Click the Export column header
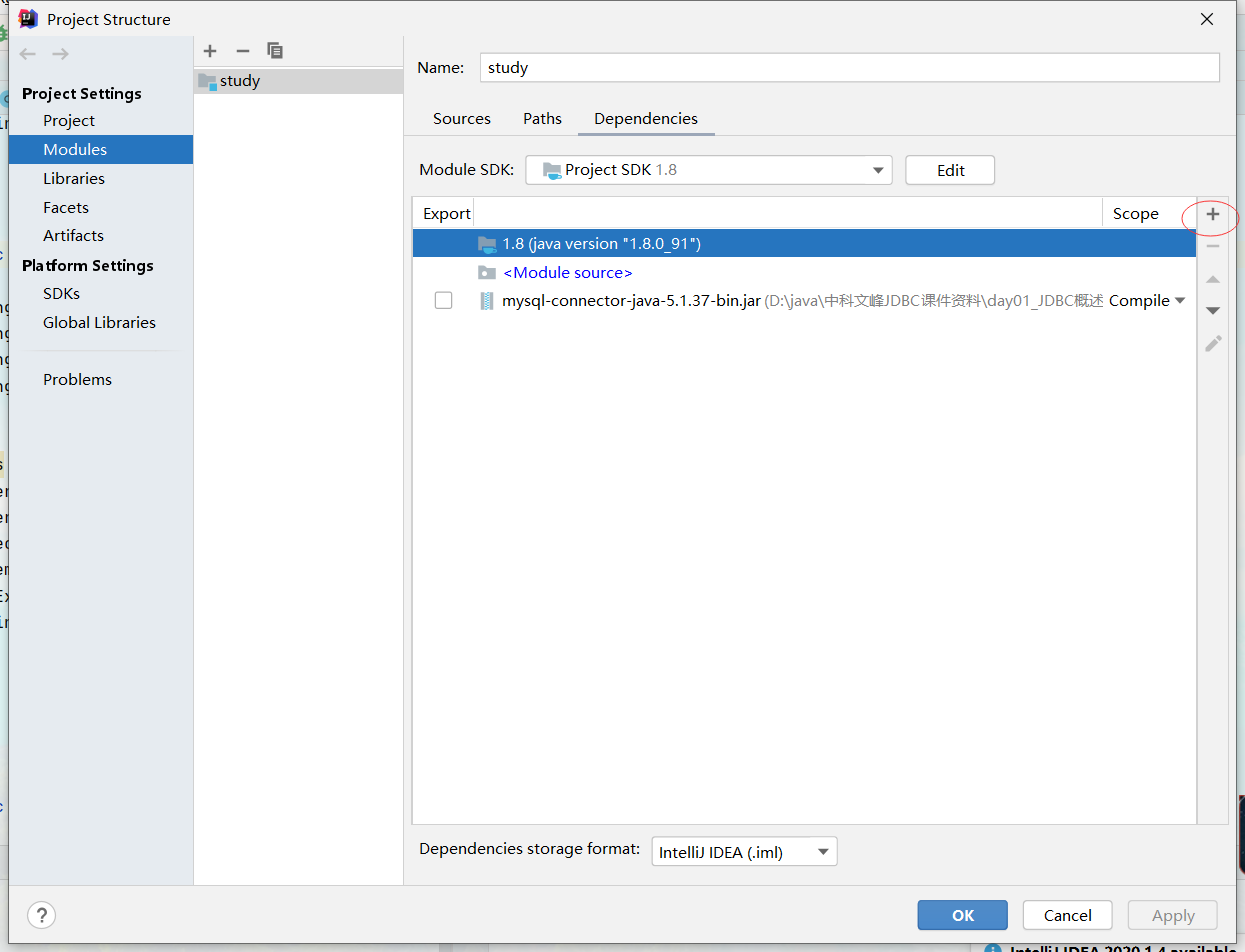Image resolution: width=1245 pixels, height=952 pixels. pyautogui.click(x=446, y=214)
